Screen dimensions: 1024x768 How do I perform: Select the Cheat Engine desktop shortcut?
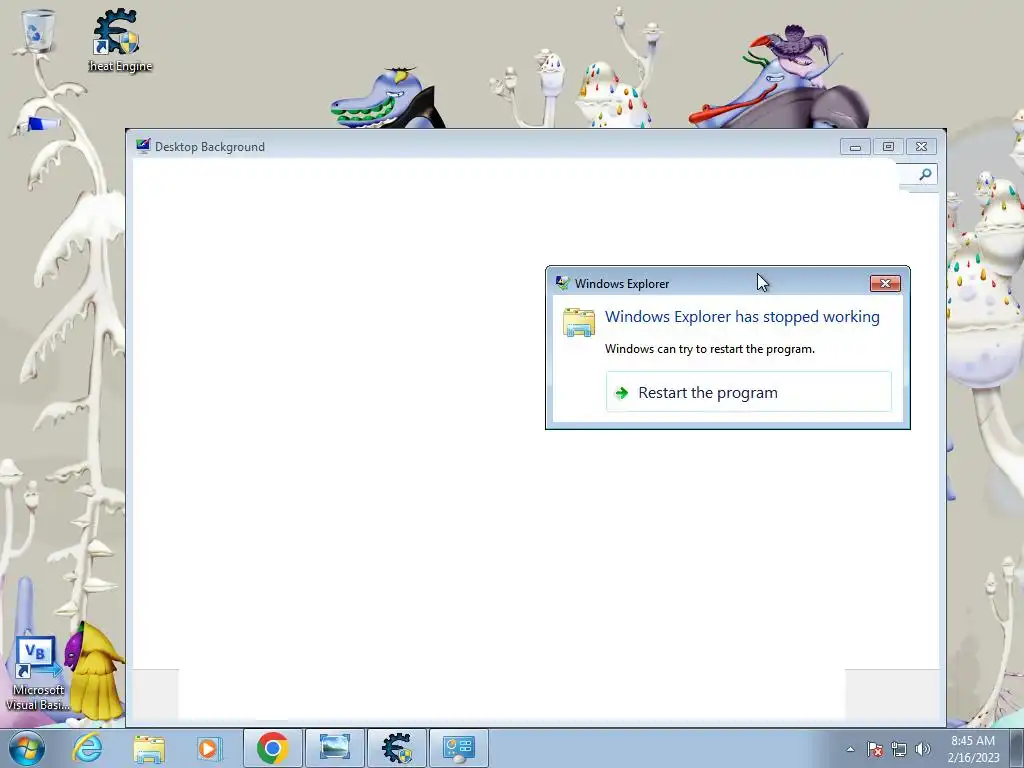point(119,39)
